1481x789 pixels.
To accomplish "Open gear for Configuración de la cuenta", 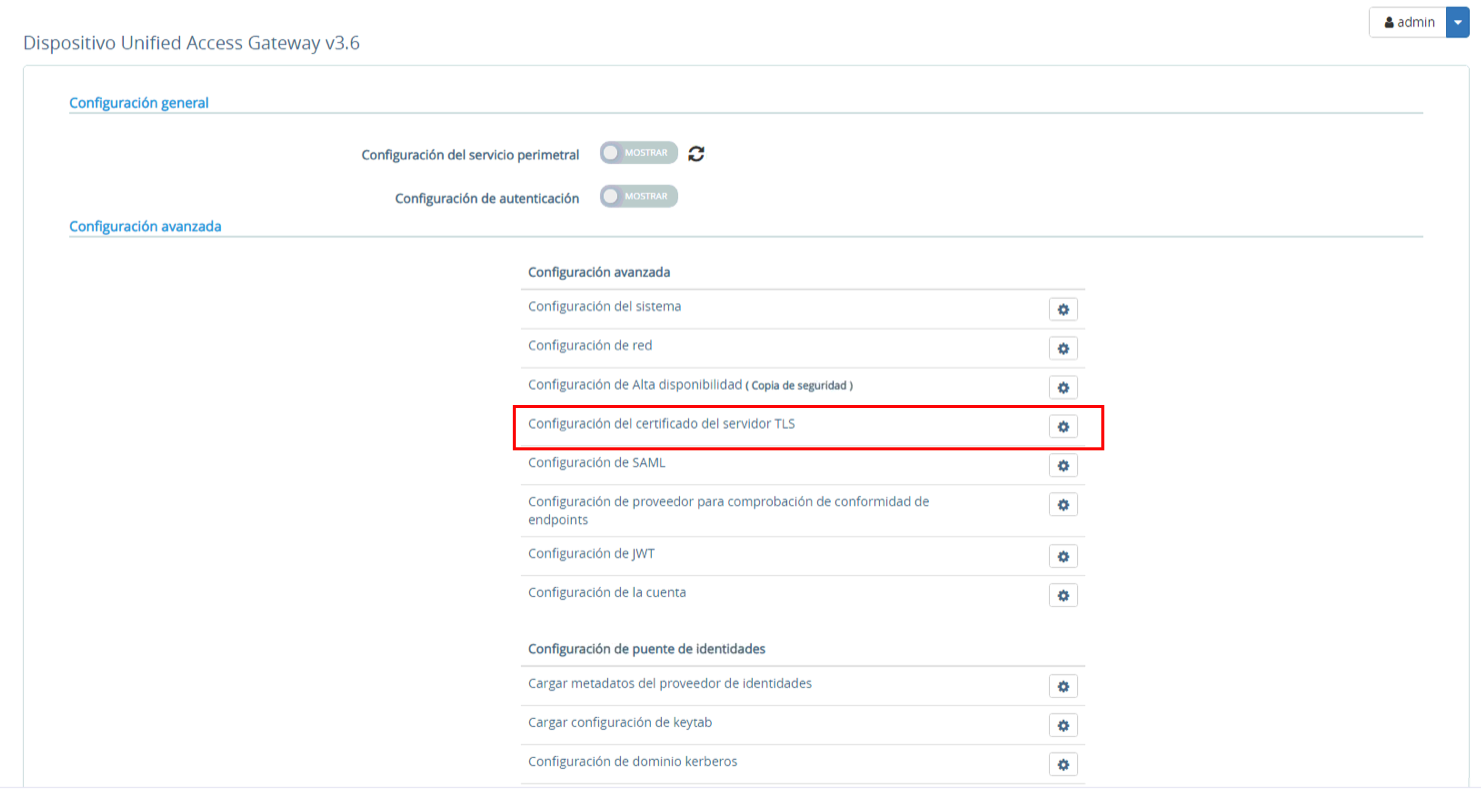I will click(x=1063, y=595).
